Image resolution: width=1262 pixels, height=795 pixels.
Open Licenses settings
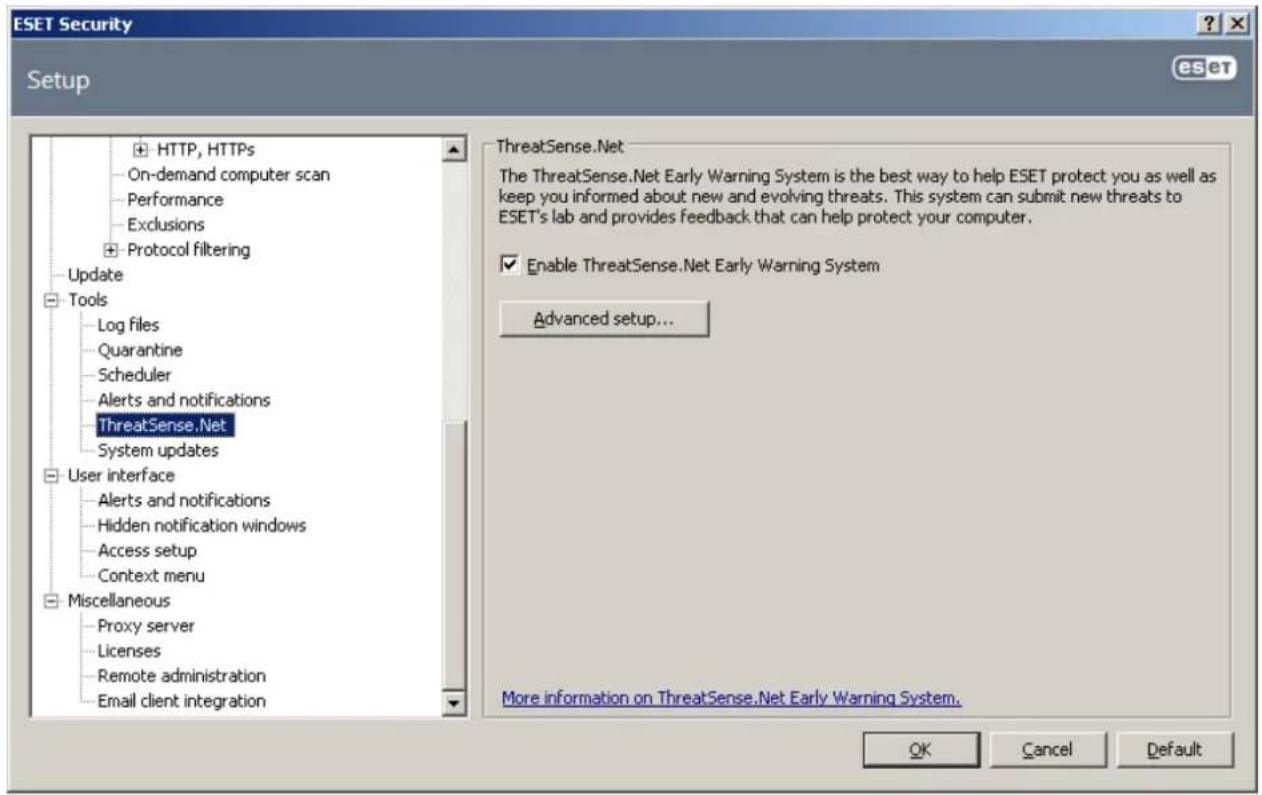coord(129,651)
